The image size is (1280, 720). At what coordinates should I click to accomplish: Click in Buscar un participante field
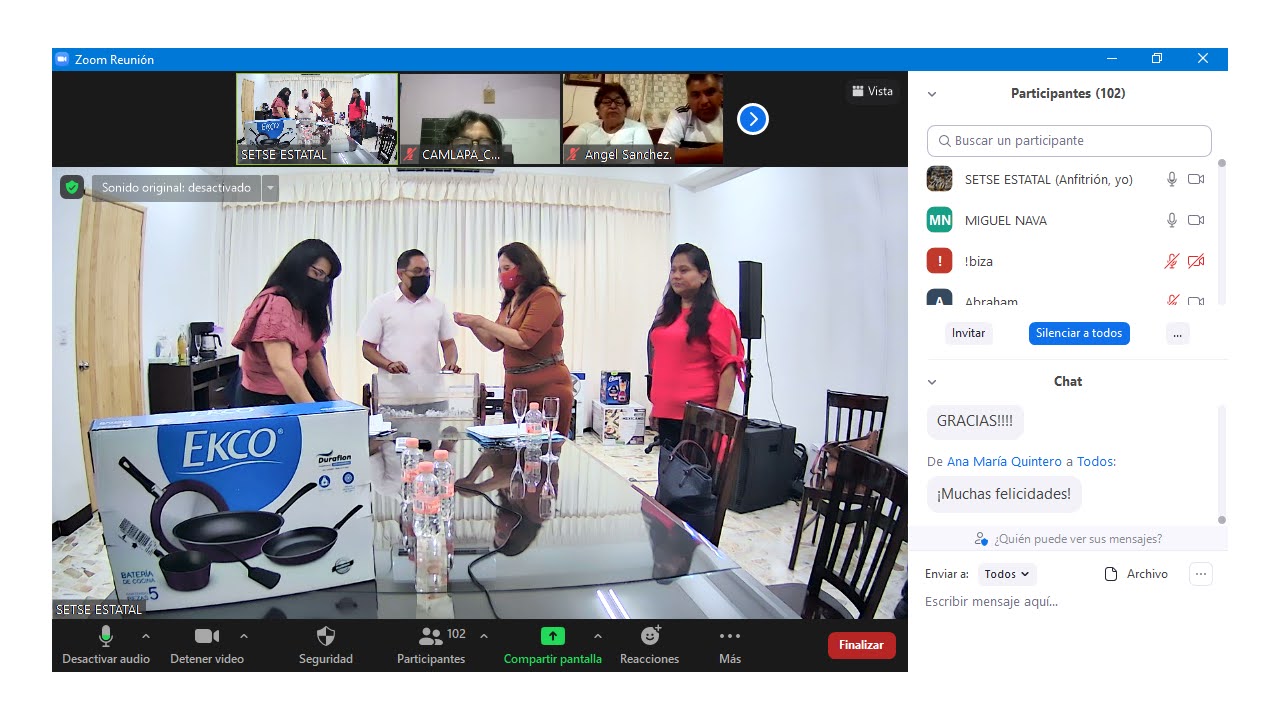click(1069, 141)
